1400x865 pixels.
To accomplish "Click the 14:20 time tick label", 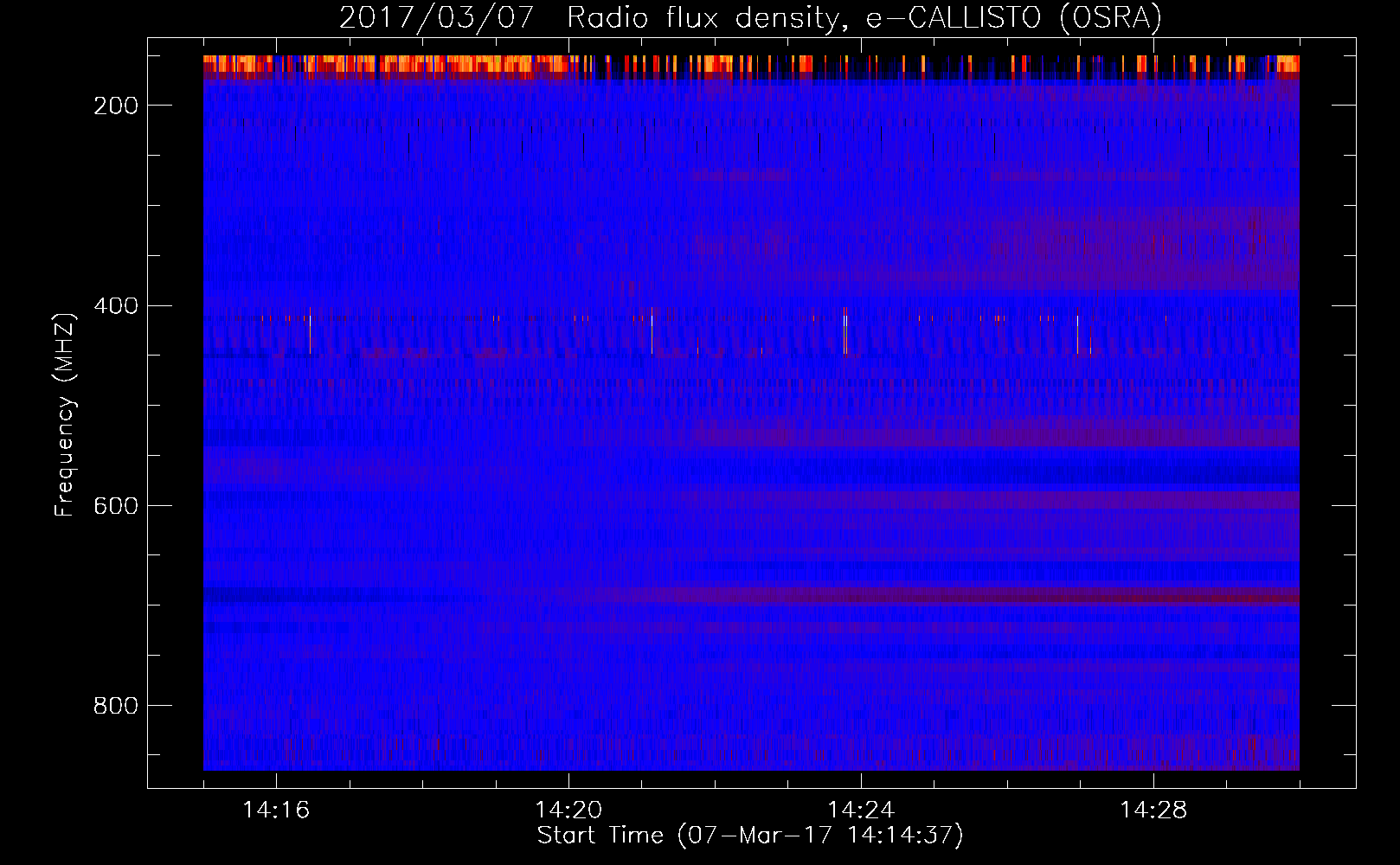I will [x=568, y=810].
